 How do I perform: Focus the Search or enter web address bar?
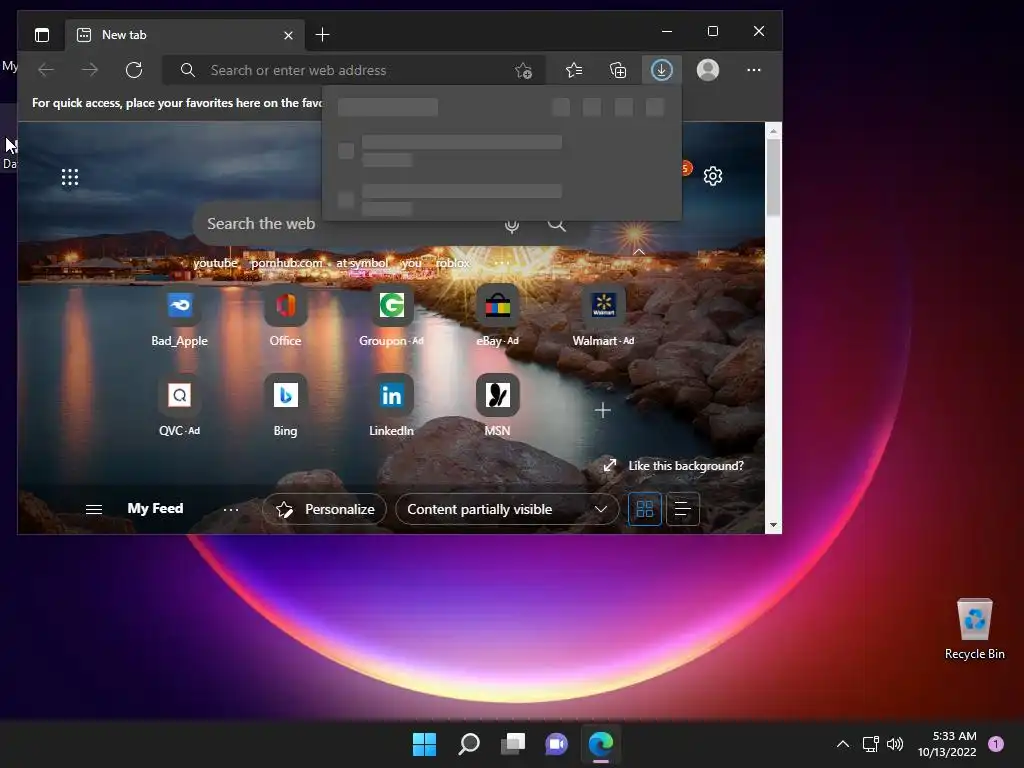coord(351,70)
